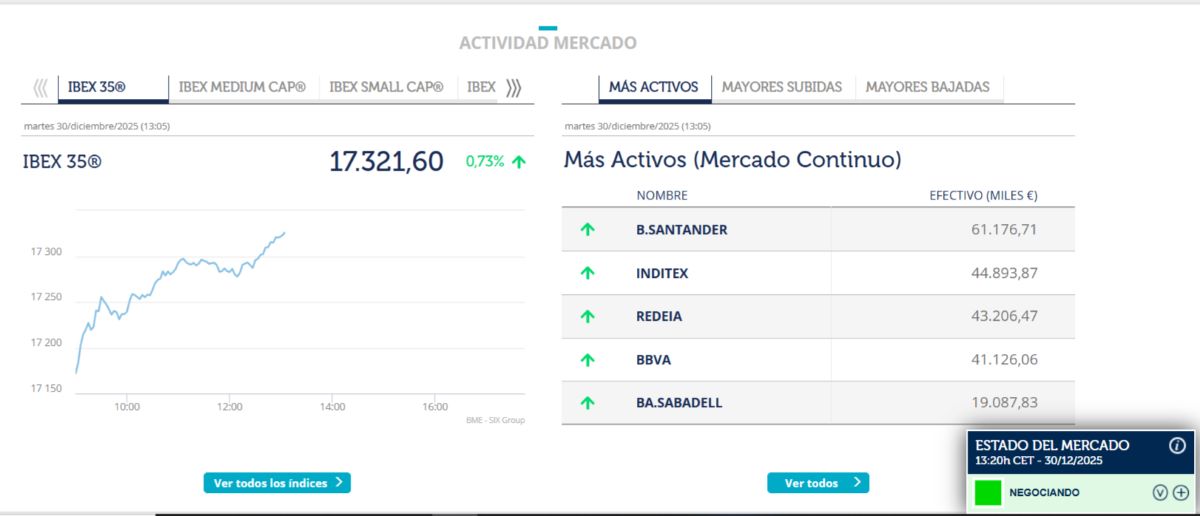
Task: Select the MÁS ACTIVOS tab
Action: 654,87
